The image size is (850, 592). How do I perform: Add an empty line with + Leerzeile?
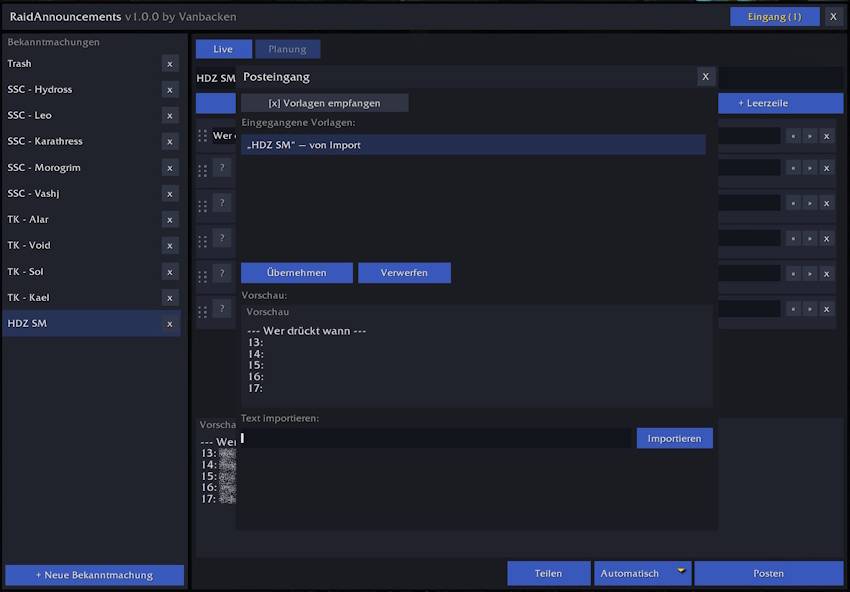781,103
